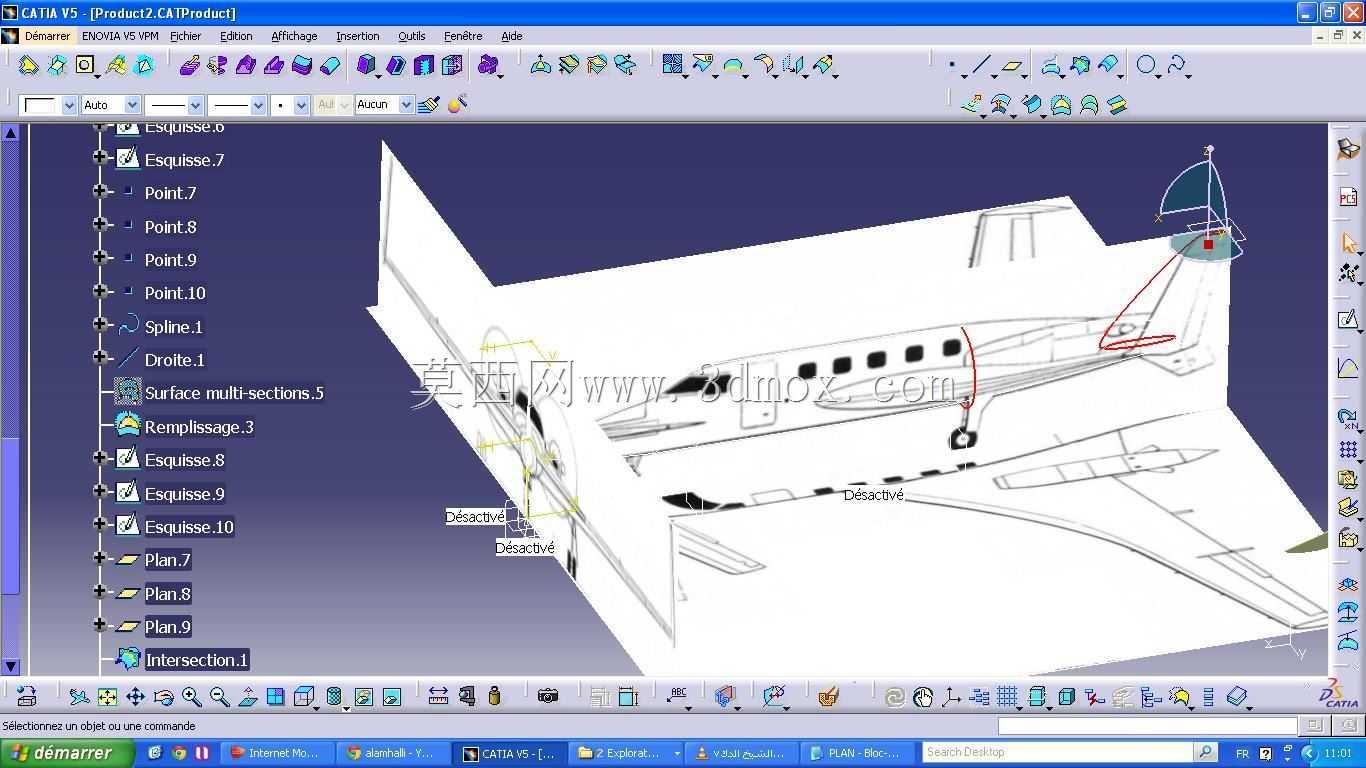Select the Spline curve tool
1366x768 pixels.
click(x=1176, y=66)
